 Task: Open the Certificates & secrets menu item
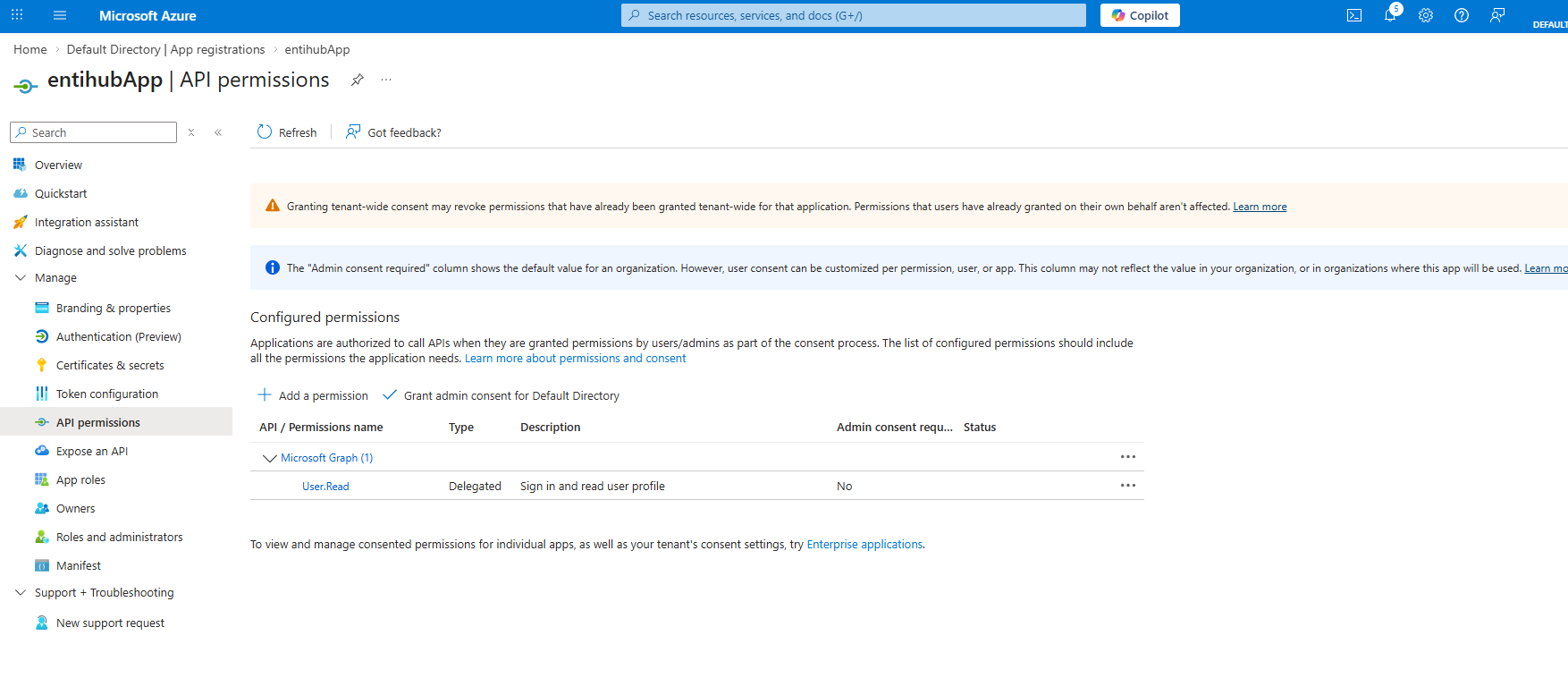click(x=110, y=365)
